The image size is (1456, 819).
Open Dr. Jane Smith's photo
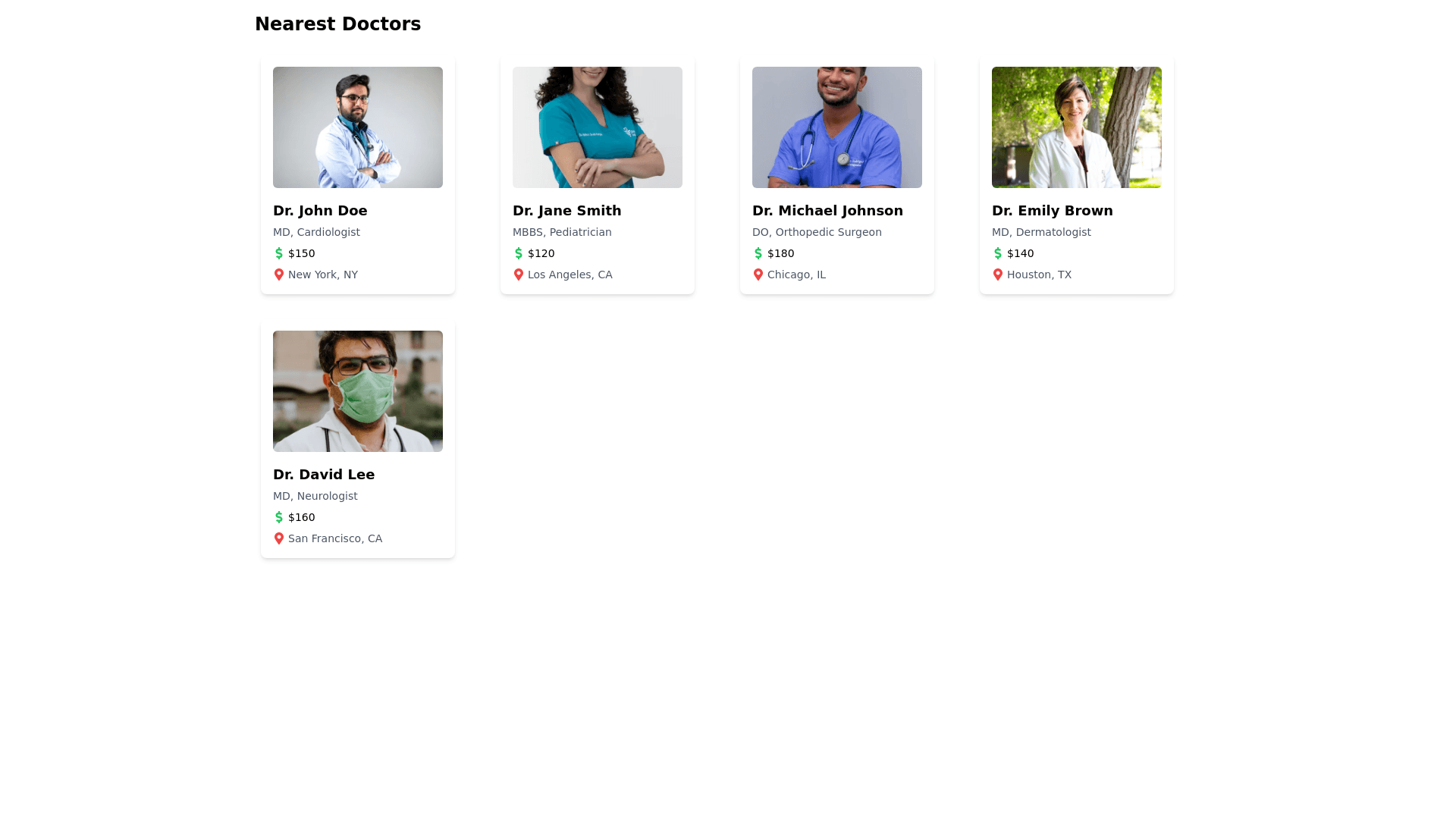pos(598,127)
